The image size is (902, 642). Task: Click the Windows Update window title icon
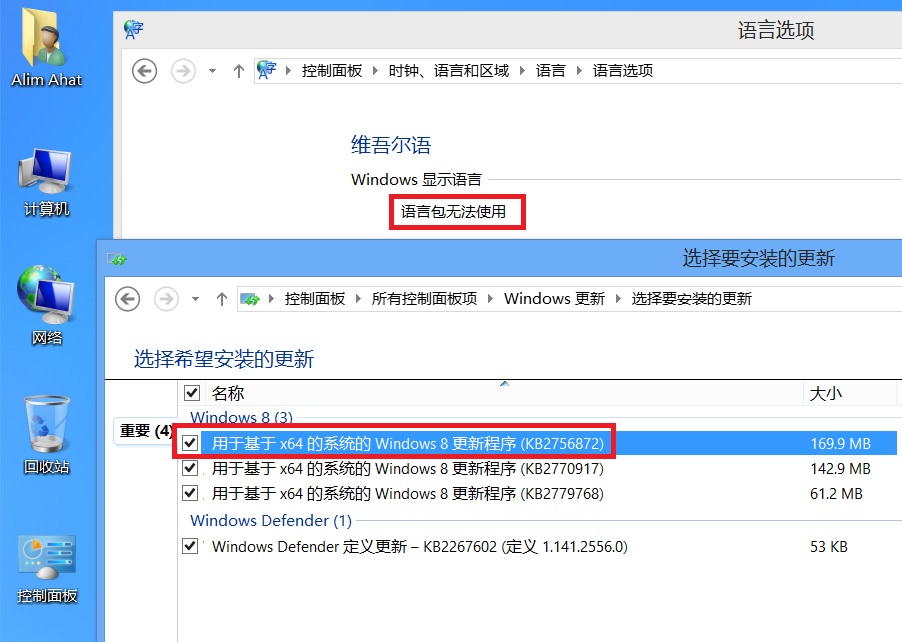point(117,259)
